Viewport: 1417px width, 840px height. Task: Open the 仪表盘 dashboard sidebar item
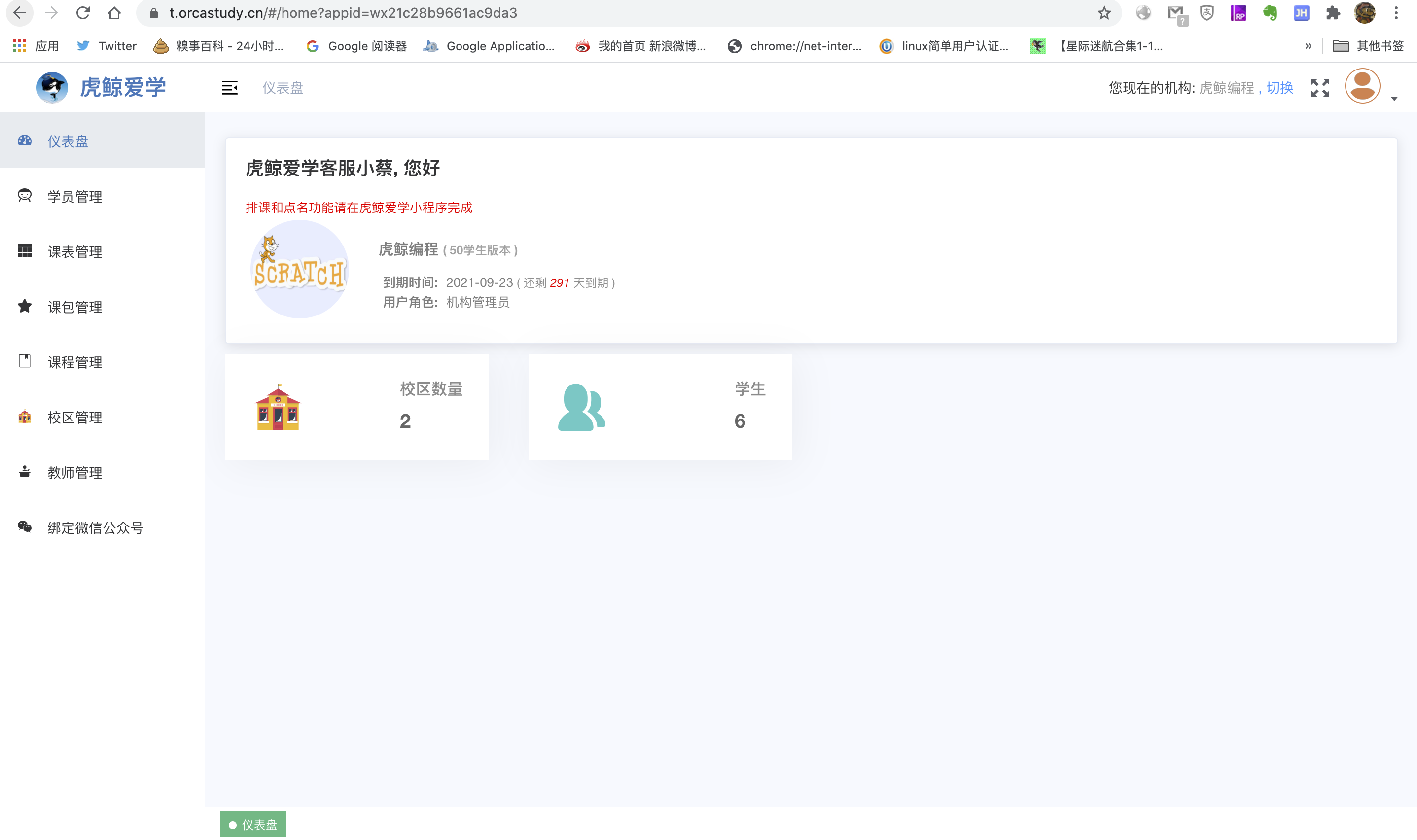[x=103, y=140]
